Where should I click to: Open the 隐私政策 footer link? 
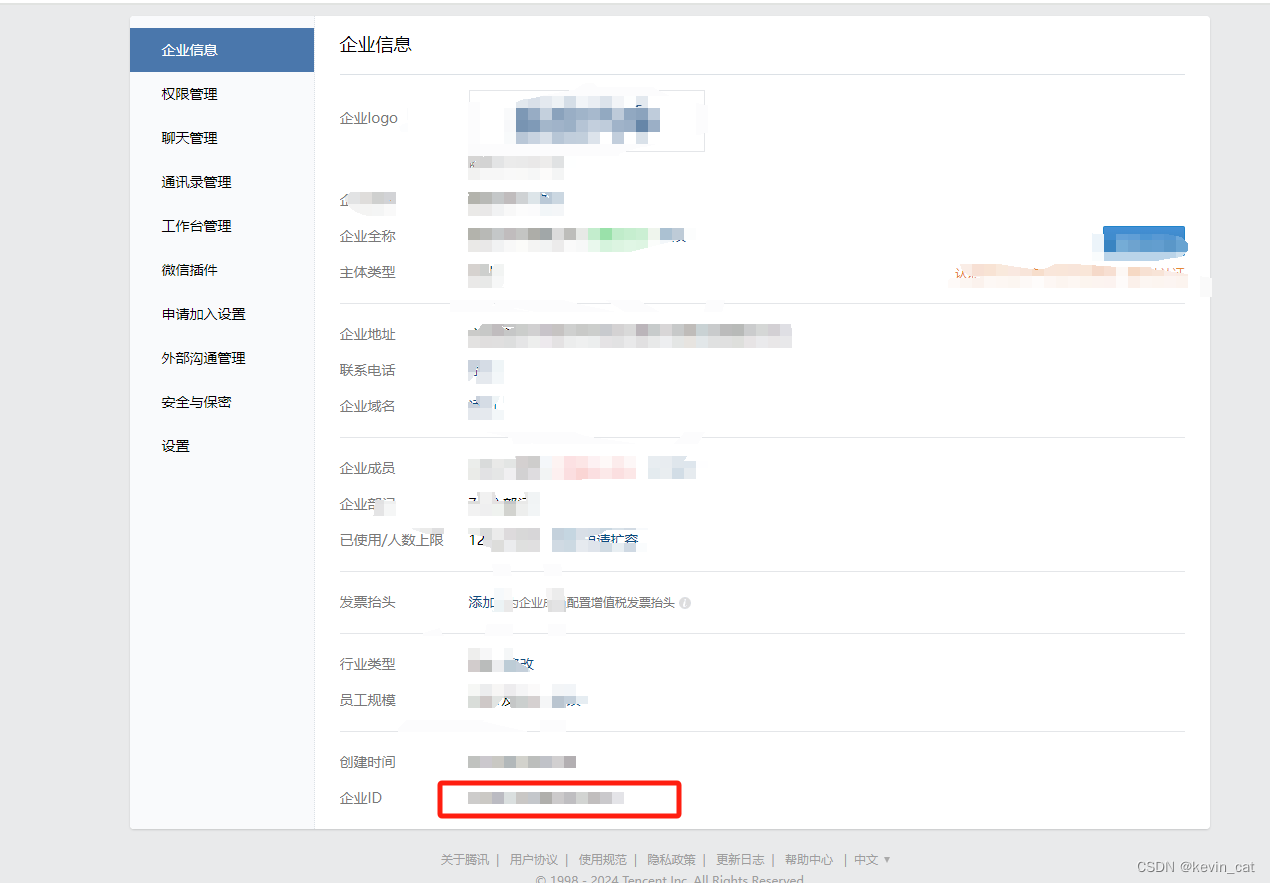672,859
